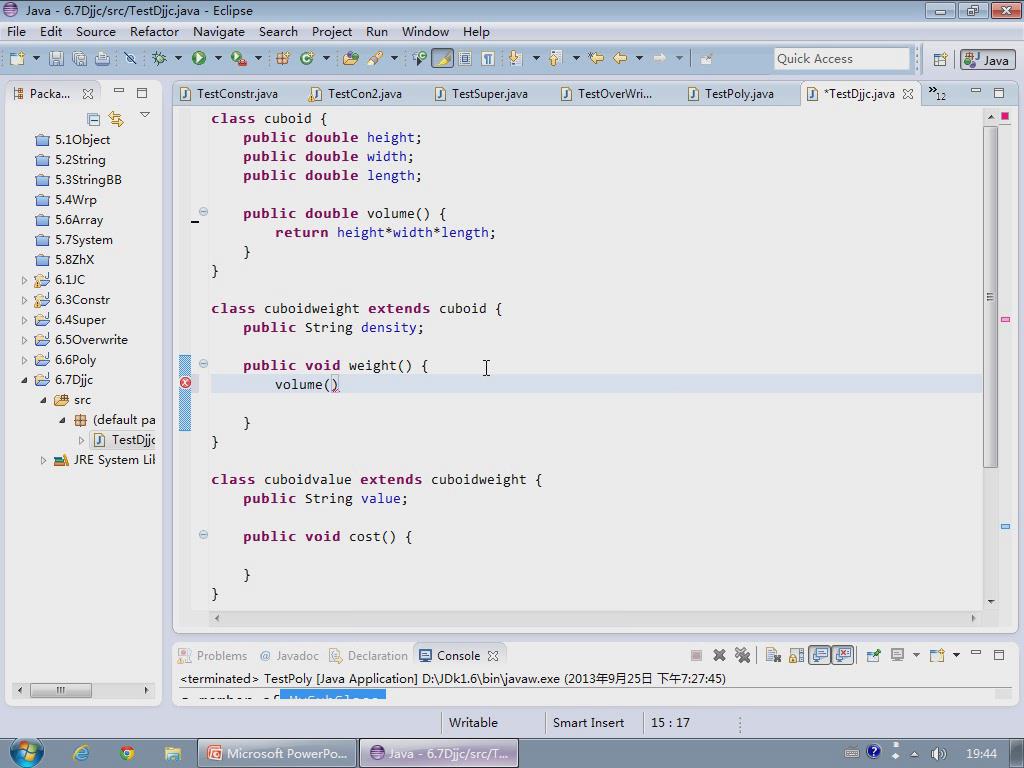
Task: Toggle Skip All Breakpoints
Action: click(x=130, y=59)
